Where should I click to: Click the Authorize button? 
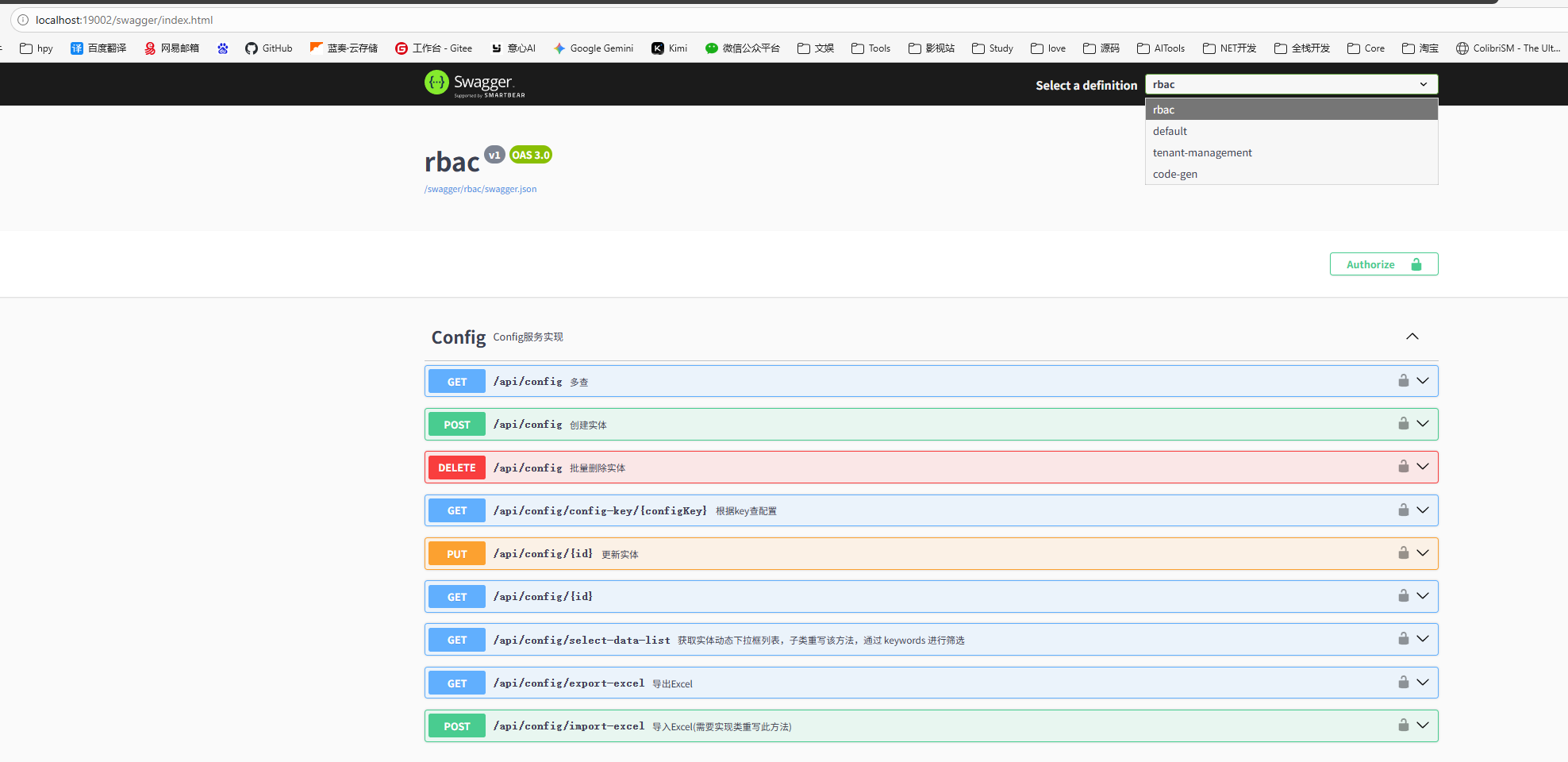click(1383, 264)
